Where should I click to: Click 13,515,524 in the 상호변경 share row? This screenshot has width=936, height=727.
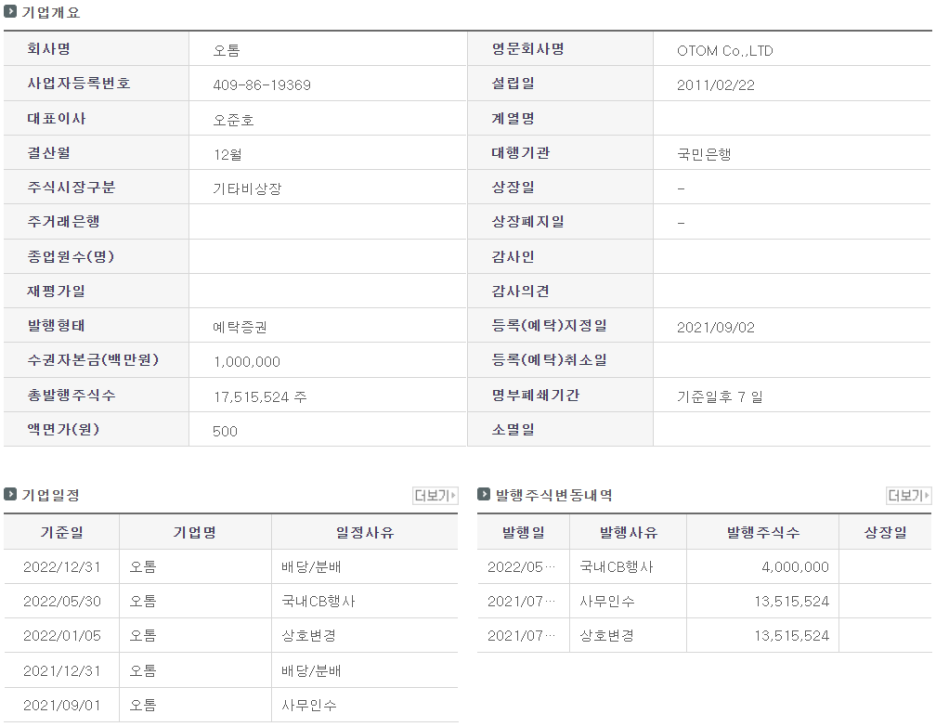click(792, 636)
